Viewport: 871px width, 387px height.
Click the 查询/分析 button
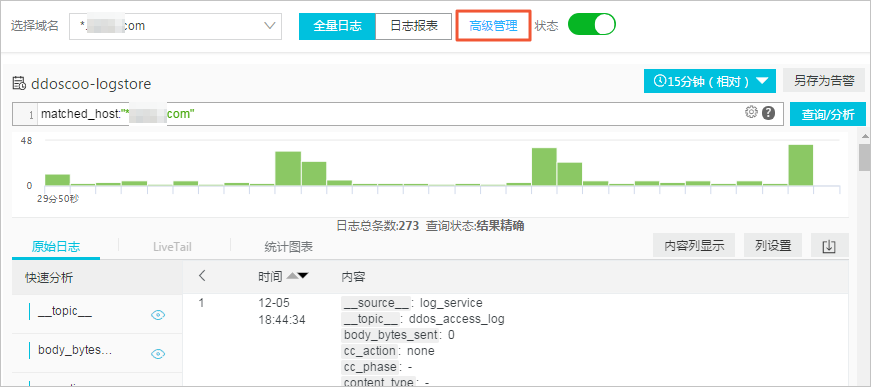pos(828,114)
